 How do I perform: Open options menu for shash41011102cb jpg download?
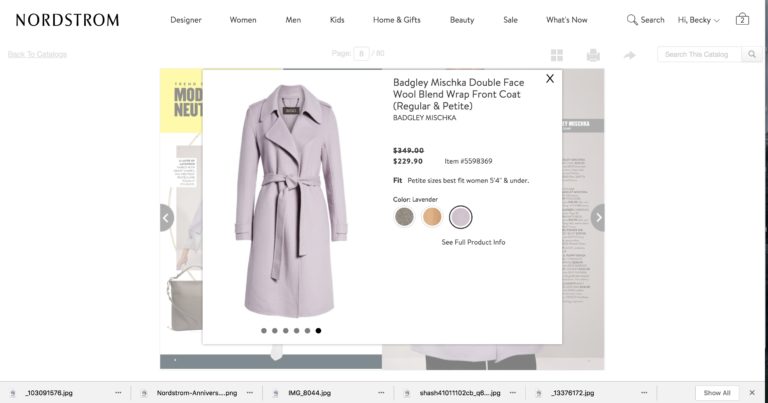(x=512, y=393)
